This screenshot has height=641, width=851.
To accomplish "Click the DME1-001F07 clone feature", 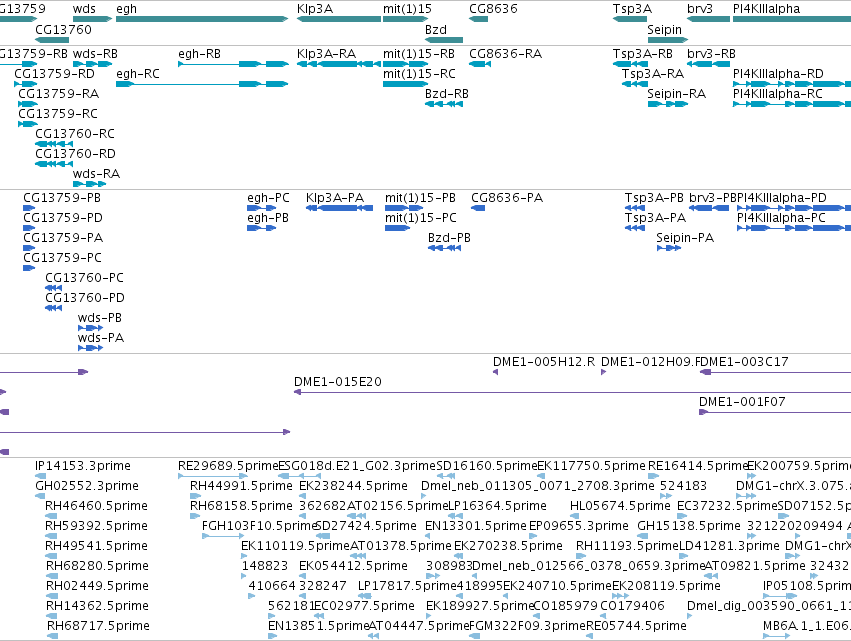I will pyautogui.click(x=775, y=412).
